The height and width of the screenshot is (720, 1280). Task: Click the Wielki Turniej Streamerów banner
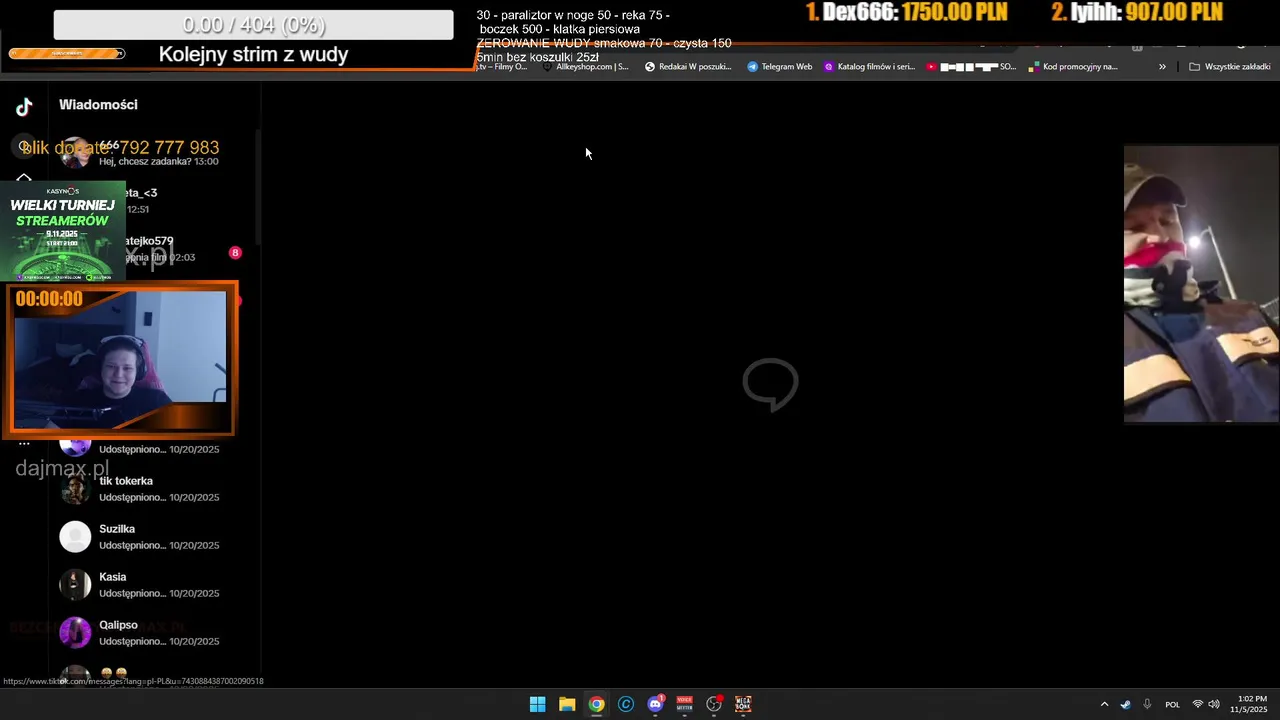coord(63,231)
